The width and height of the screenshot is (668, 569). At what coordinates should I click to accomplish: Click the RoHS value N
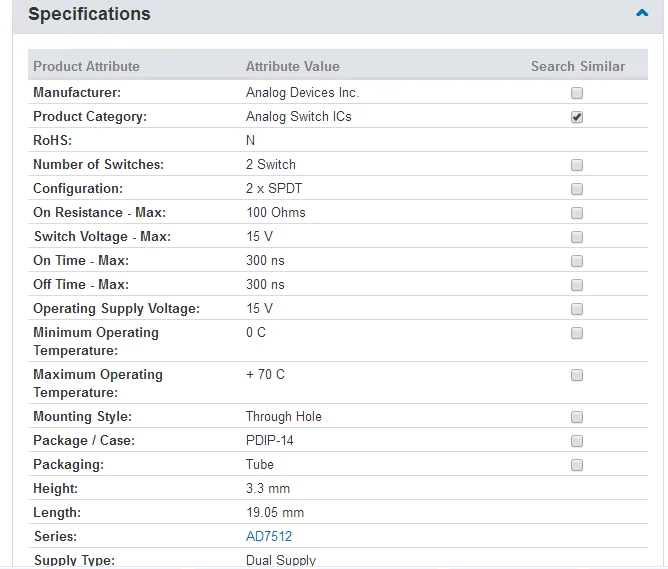[x=250, y=141]
